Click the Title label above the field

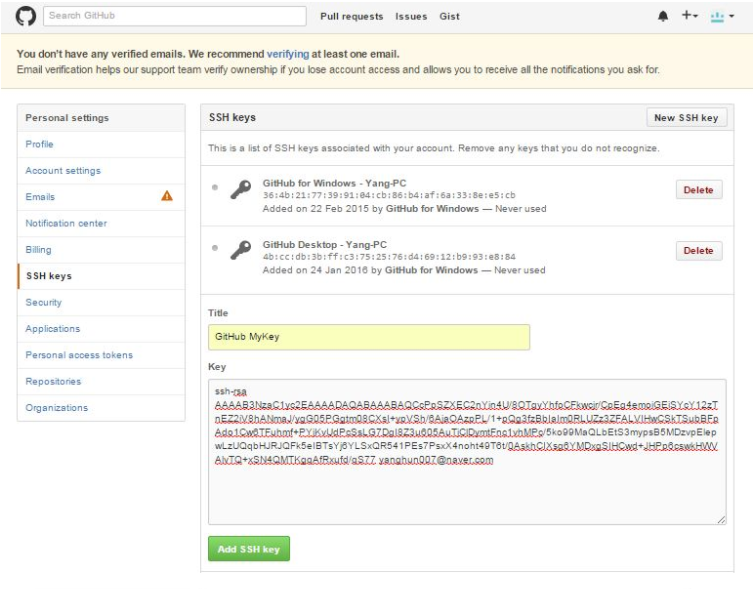pyautogui.click(x=218, y=313)
